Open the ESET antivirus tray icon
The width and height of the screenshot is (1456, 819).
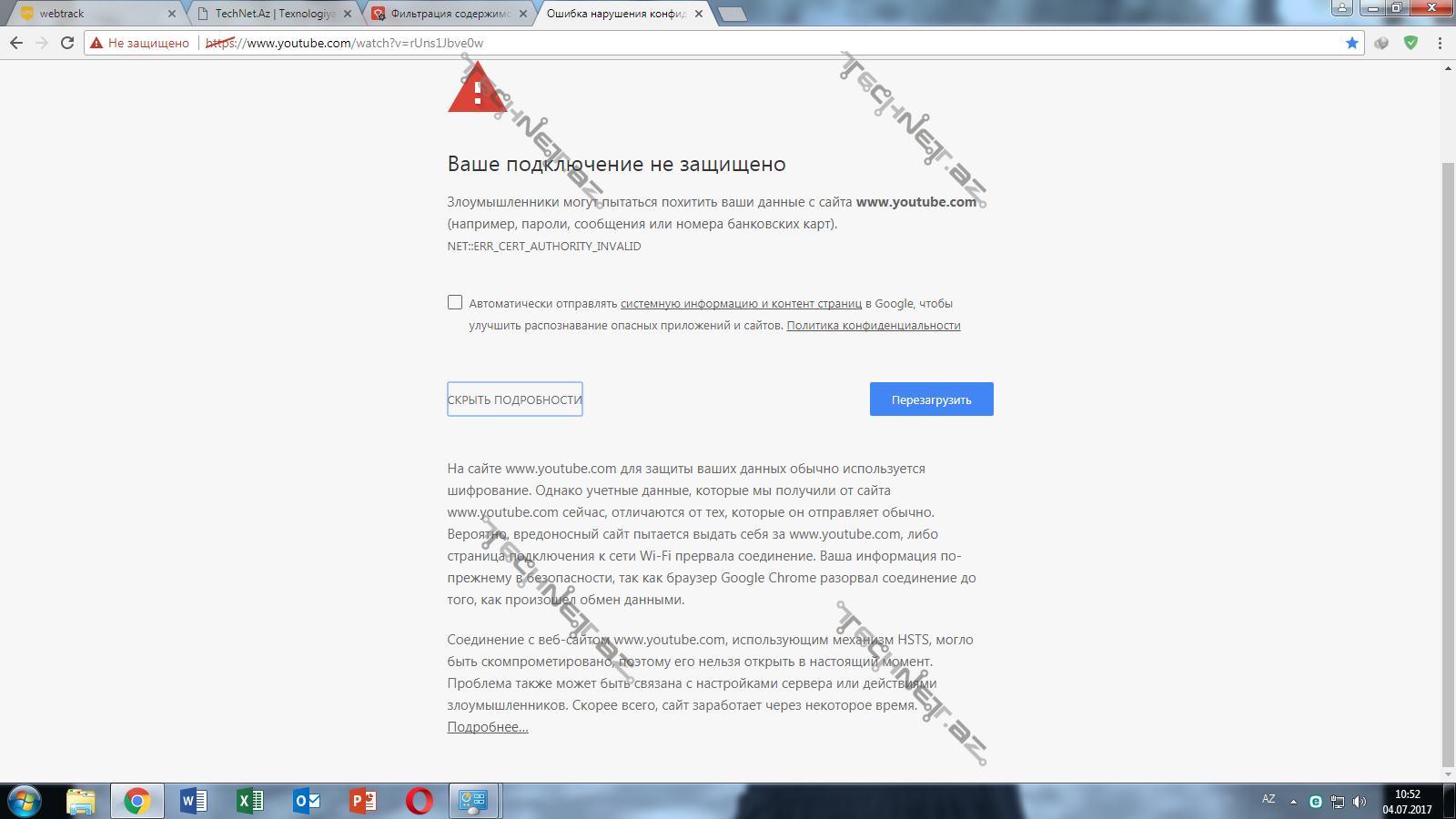1315,802
